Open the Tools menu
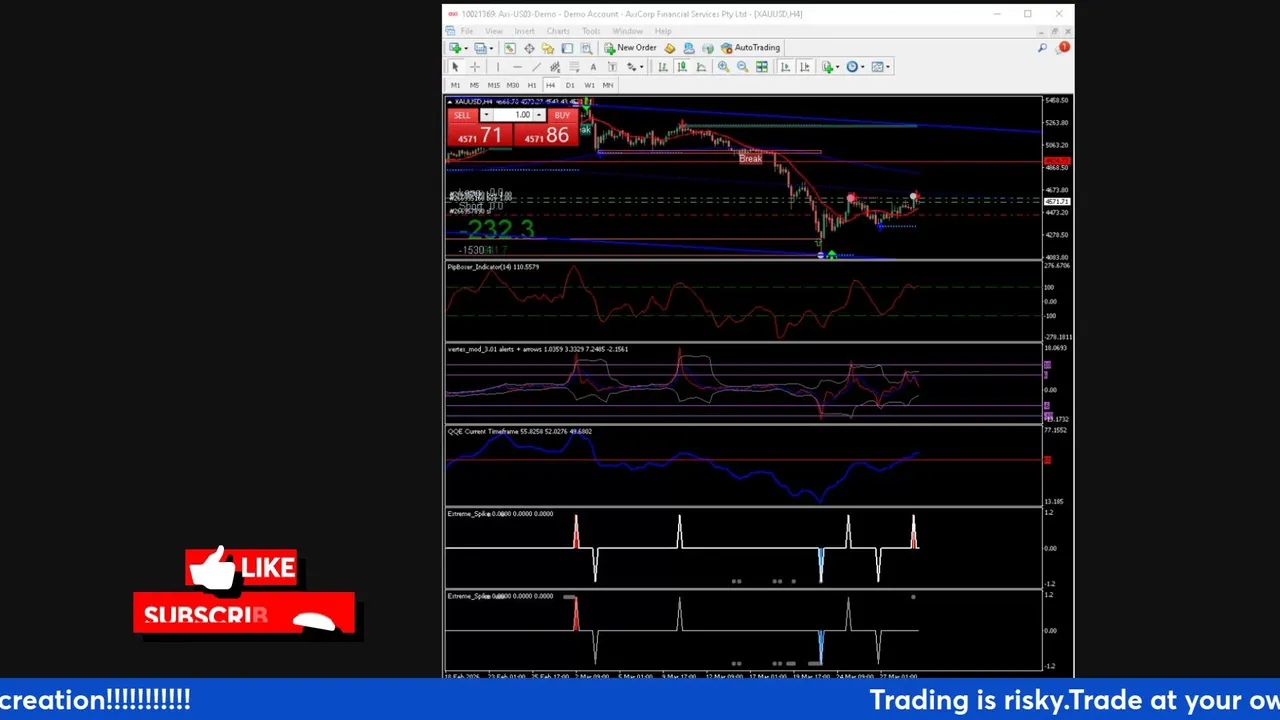1280x720 pixels. 591,31
